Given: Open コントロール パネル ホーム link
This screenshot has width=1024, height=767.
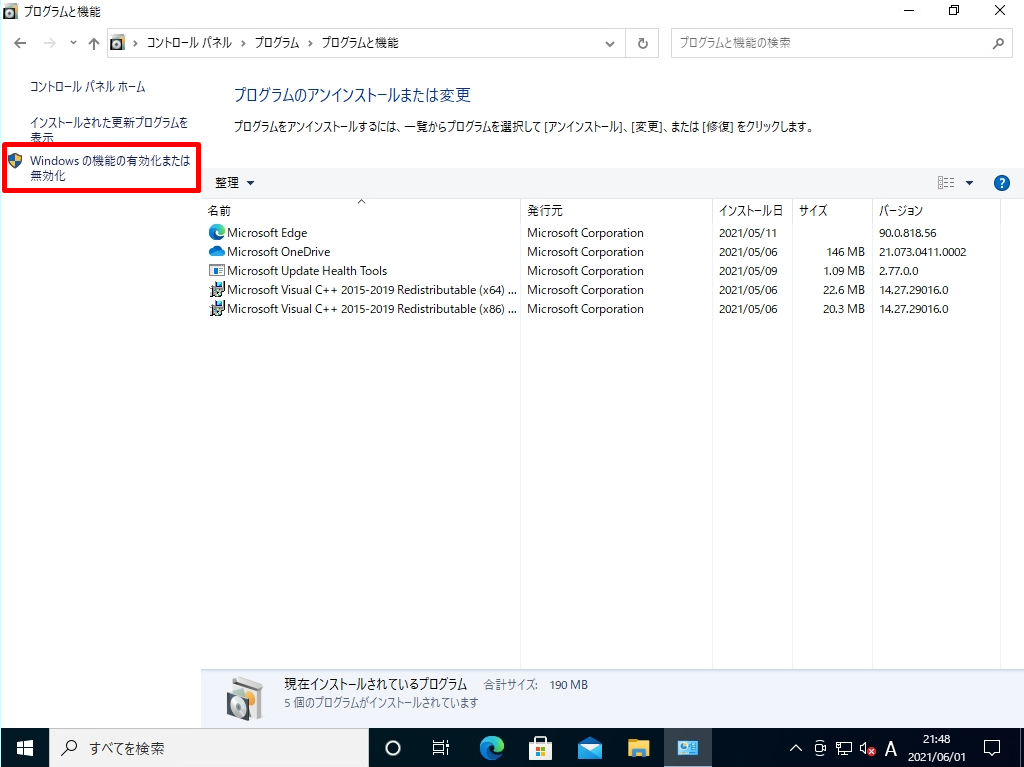Looking at the screenshot, I should (x=88, y=87).
